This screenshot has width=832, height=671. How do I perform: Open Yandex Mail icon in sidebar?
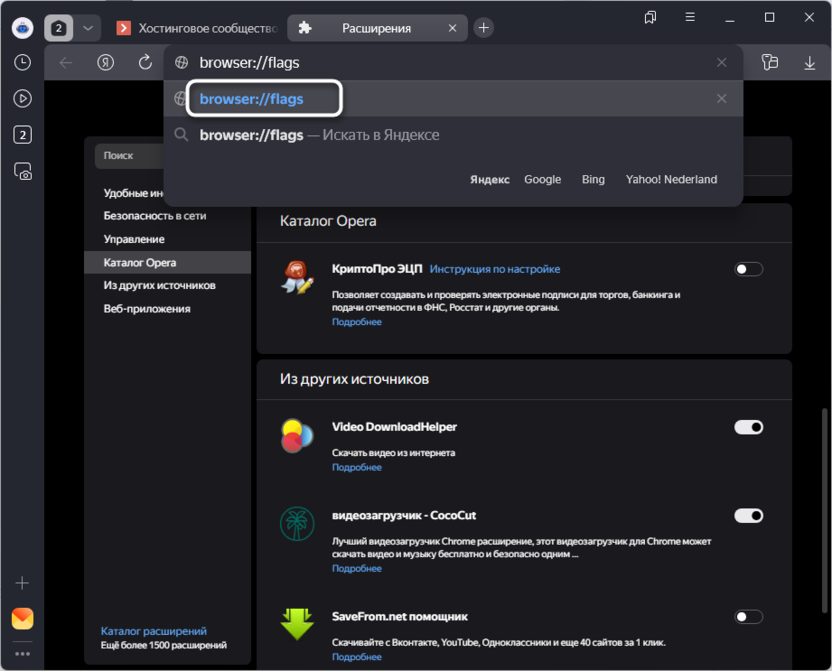click(x=22, y=618)
